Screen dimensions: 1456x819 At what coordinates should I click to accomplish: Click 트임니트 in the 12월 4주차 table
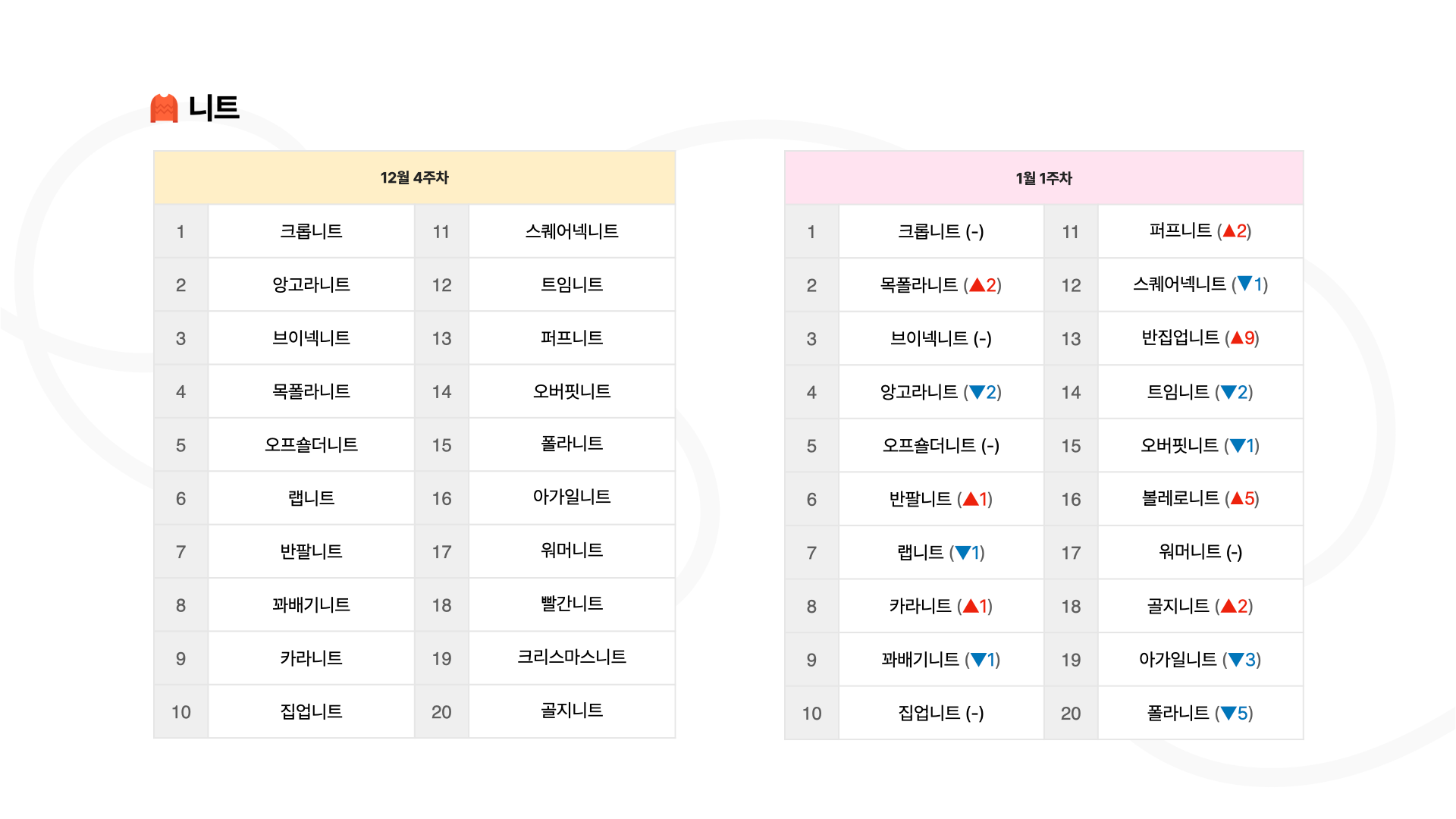click(572, 284)
